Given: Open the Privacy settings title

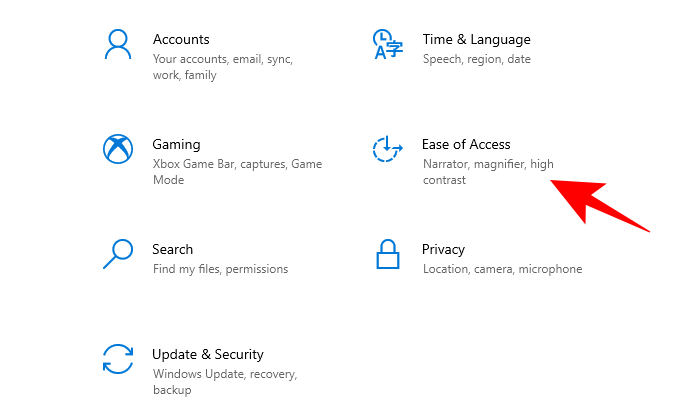Looking at the screenshot, I should (x=443, y=249).
